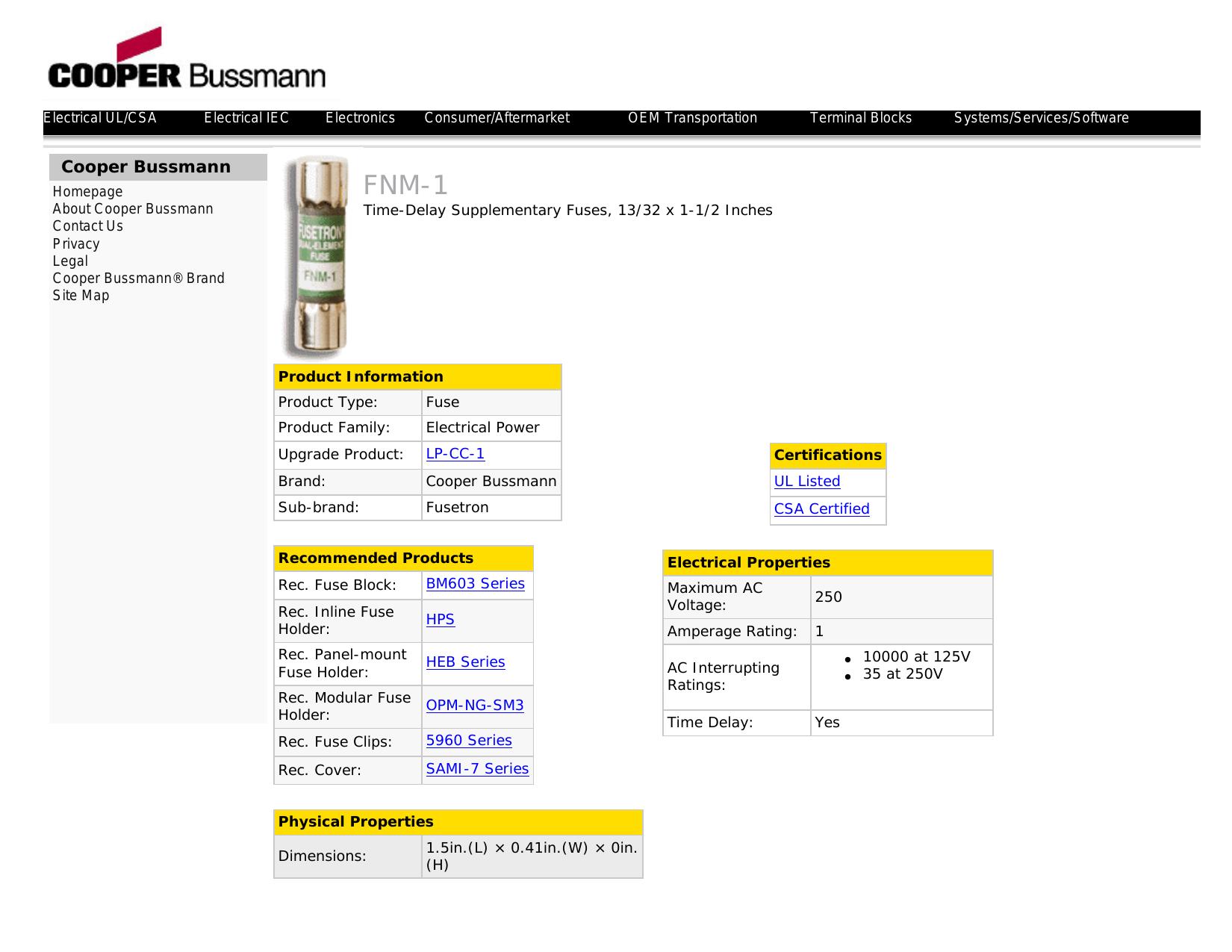Click the Time Delay value 'Yes'

tap(827, 723)
